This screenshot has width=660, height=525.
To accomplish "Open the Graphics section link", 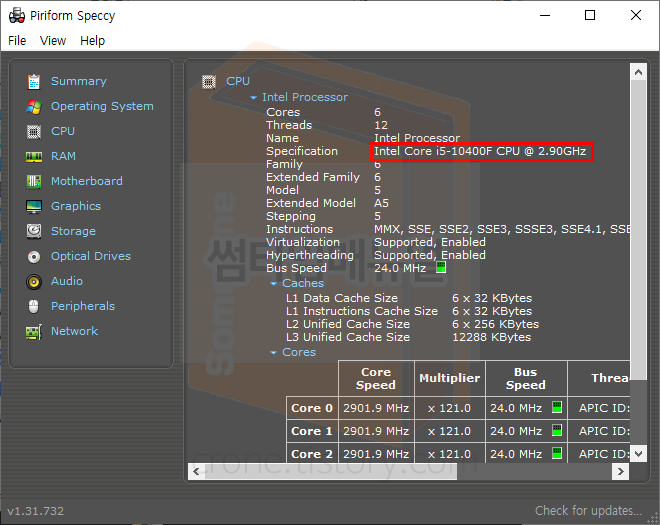I will (x=76, y=206).
